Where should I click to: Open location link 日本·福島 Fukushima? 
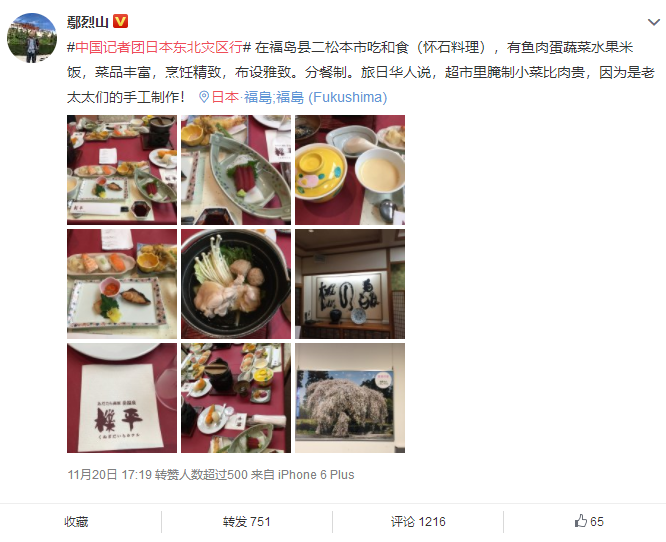tap(299, 97)
